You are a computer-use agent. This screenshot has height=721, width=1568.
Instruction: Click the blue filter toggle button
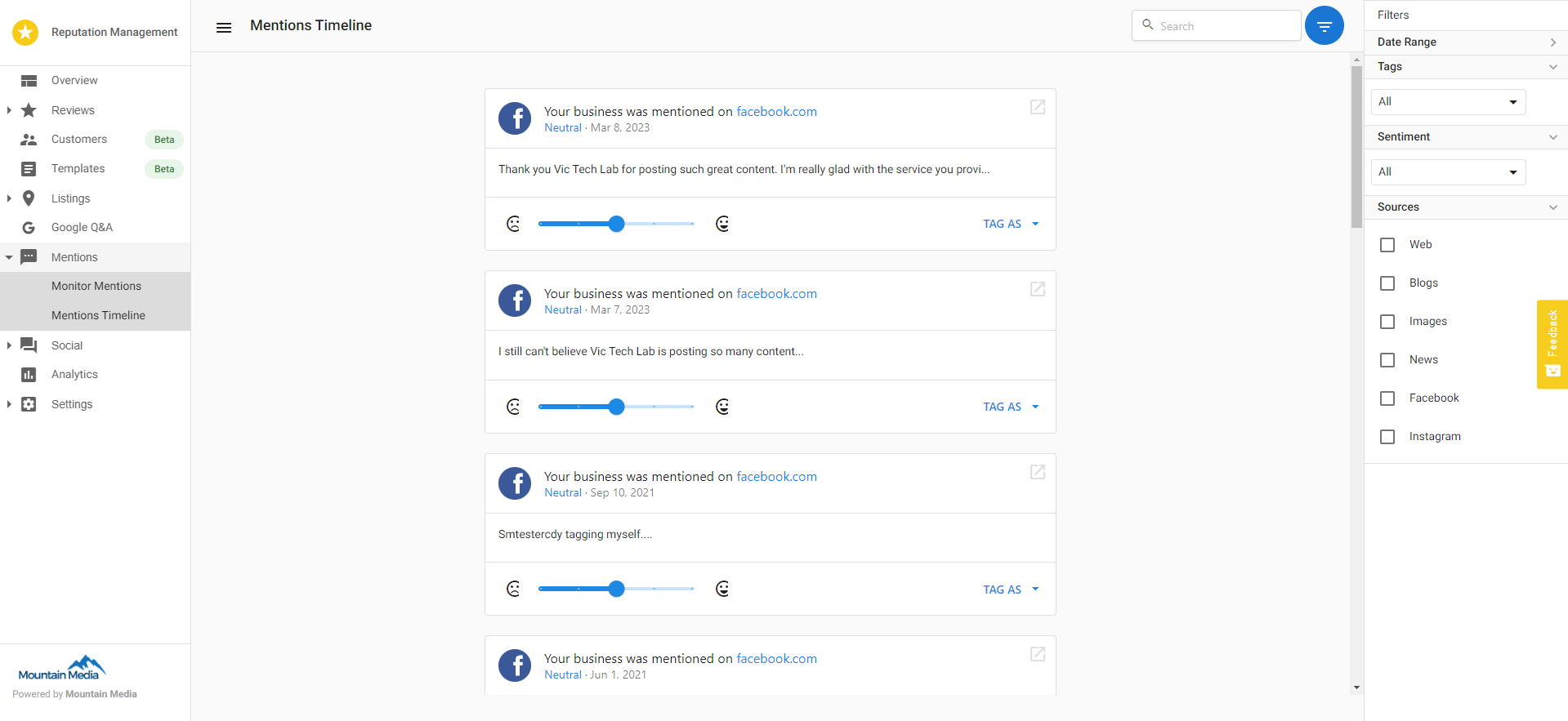pyautogui.click(x=1324, y=26)
